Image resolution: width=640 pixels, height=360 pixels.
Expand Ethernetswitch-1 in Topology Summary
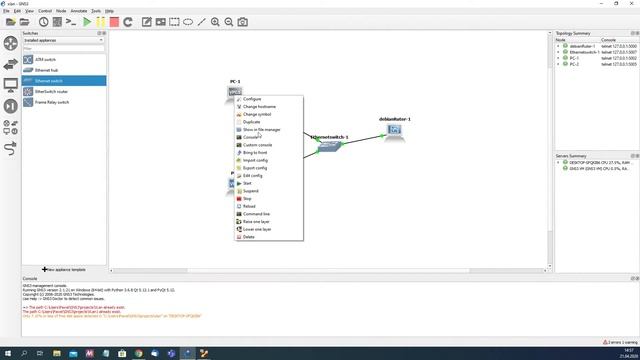click(558, 52)
